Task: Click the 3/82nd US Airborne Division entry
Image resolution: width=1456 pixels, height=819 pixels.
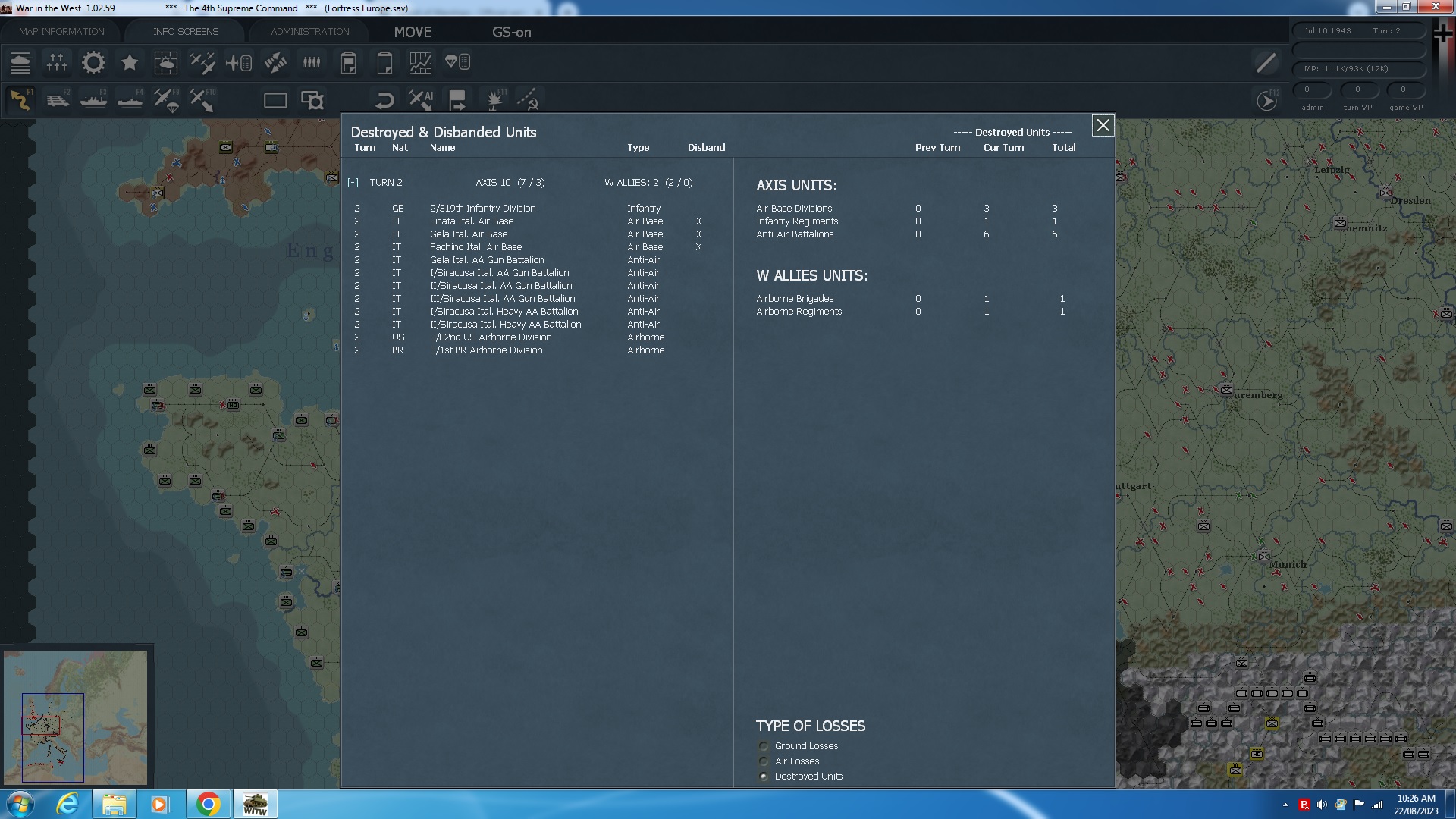Action: pos(490,337)
